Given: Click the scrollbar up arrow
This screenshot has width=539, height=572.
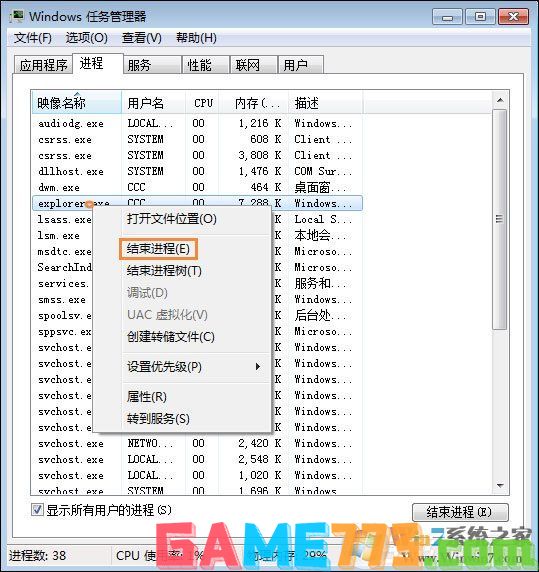Looking at the screenshot, I should tap(500, 100).
